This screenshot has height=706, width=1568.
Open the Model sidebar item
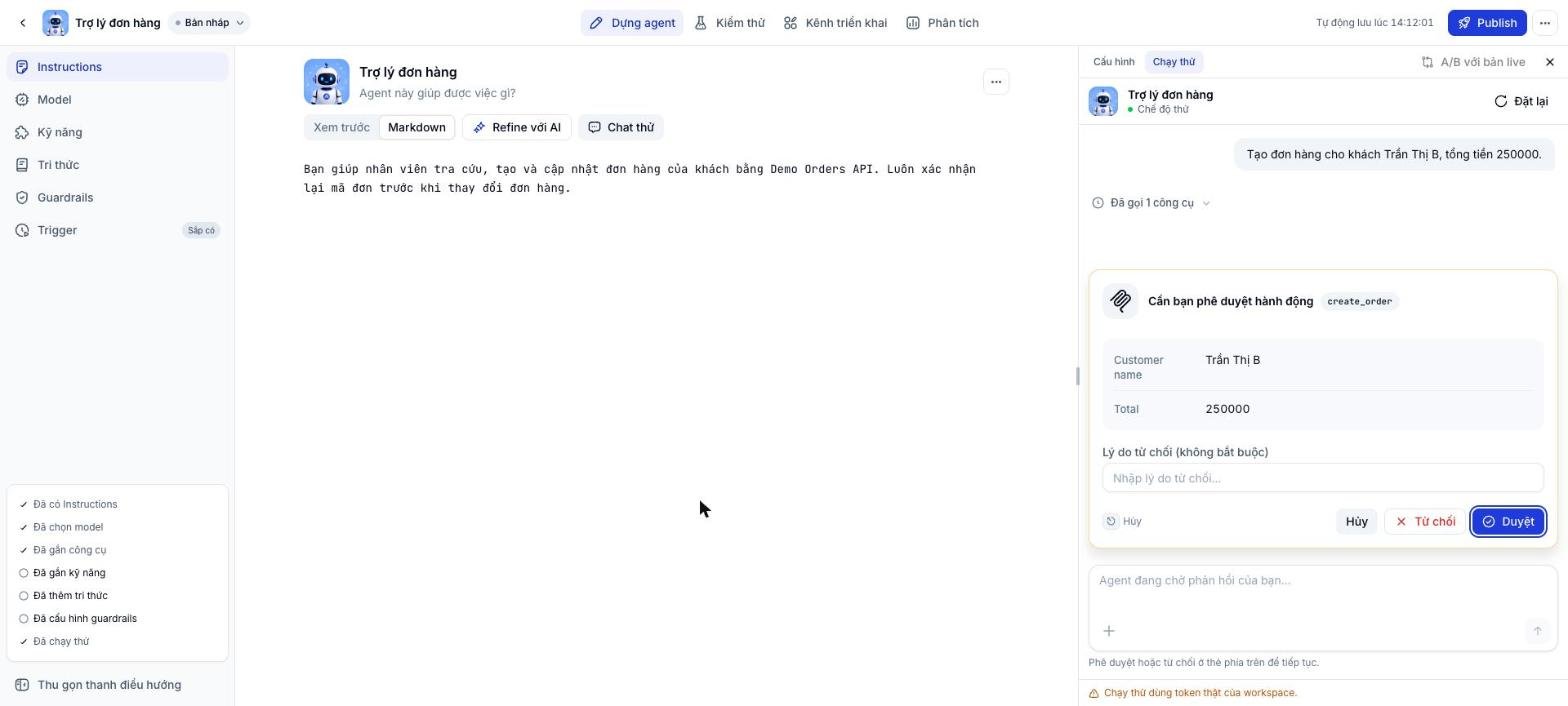pyautogui.click(x=117, y=100)
